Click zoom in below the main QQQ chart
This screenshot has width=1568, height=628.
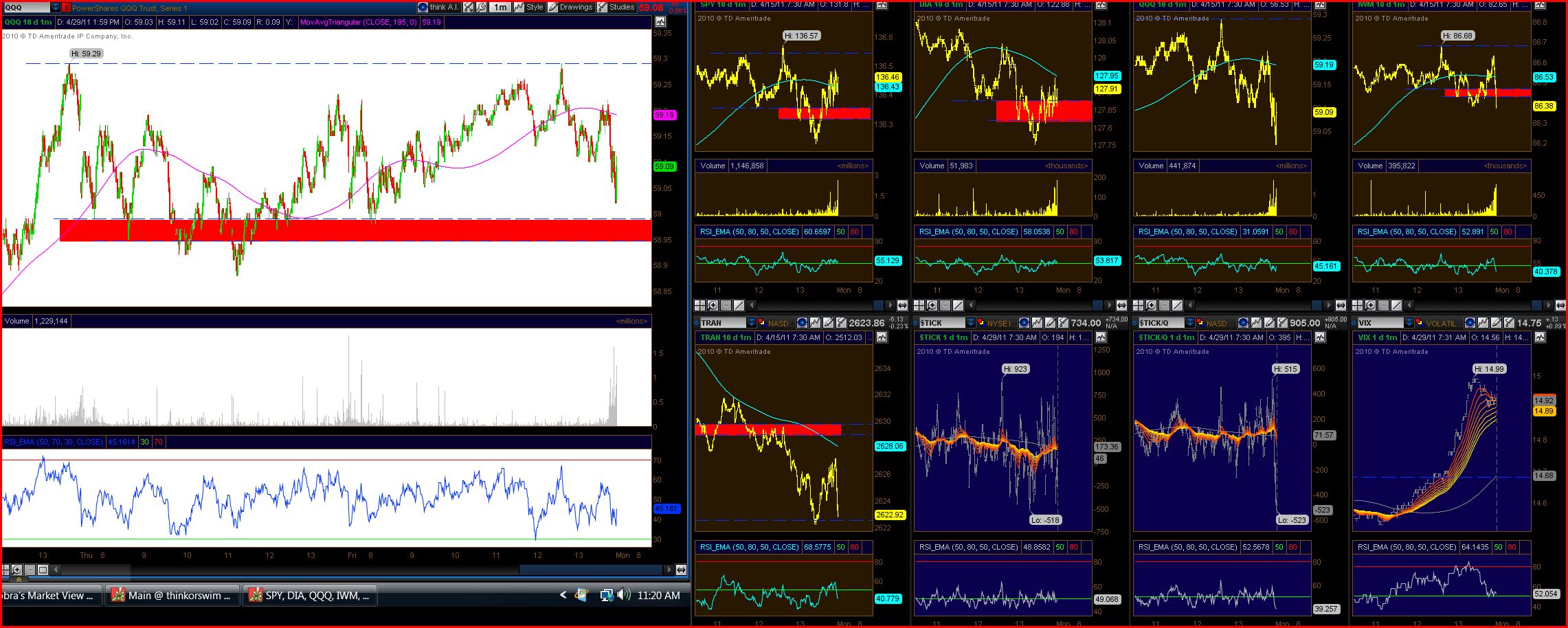pyautogui.click(x=18, y=570)
